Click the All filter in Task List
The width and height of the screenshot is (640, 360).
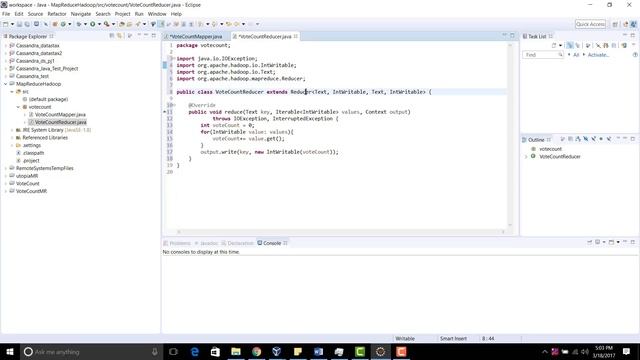(x=576, y=55)
